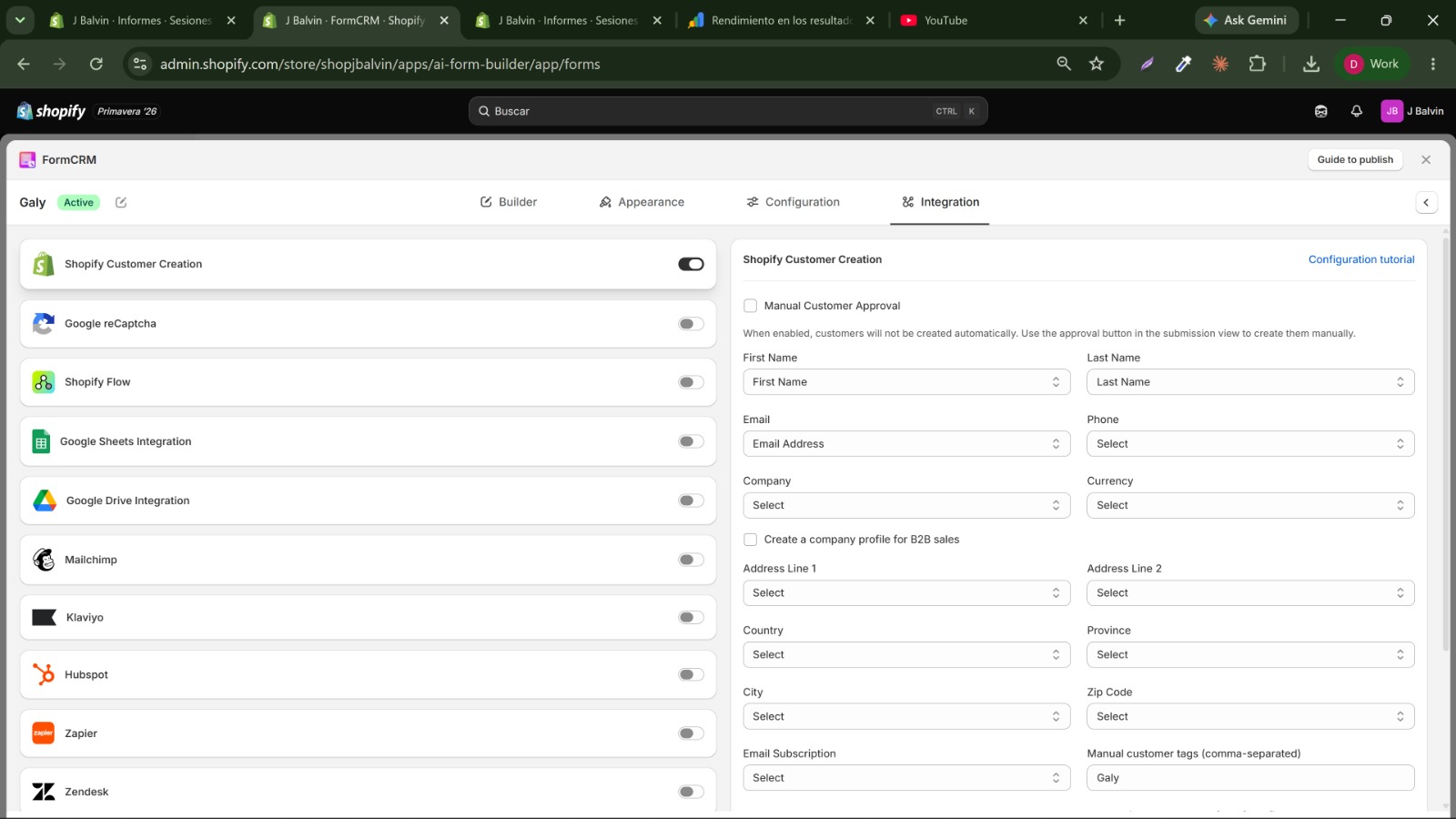Click the orange asterisk extension icon
Image resolution: width=1456 pixels, height=819 pixels.
pos(1220,64)
